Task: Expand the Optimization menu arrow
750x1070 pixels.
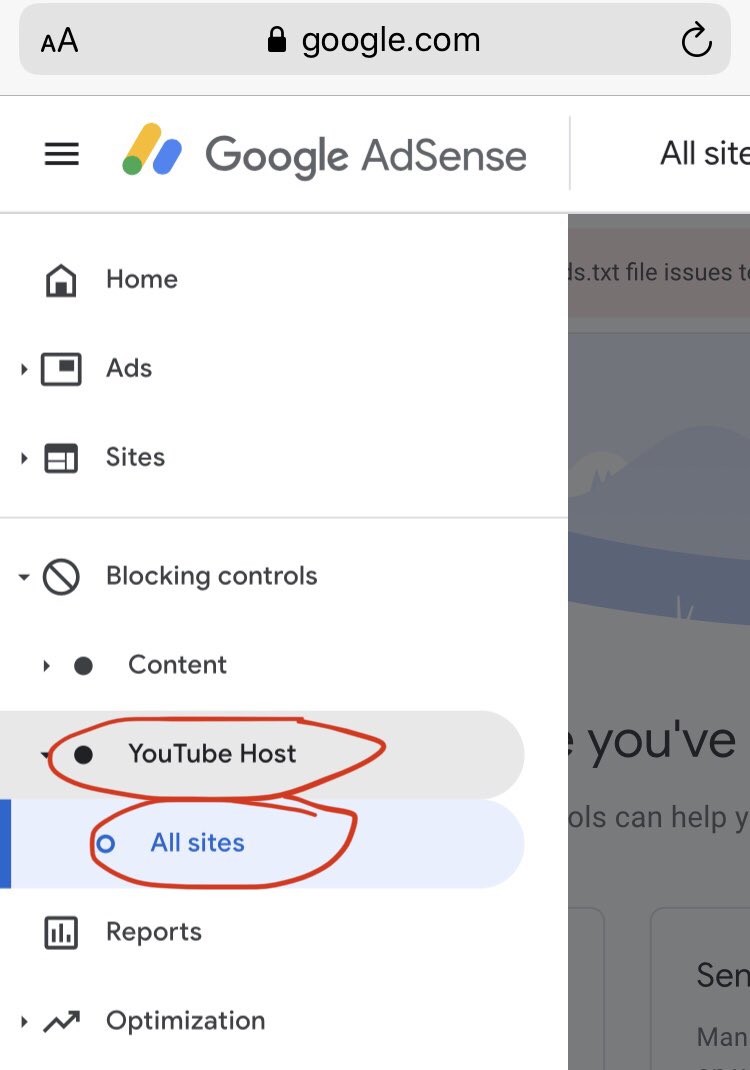Action: [24, 1022]
